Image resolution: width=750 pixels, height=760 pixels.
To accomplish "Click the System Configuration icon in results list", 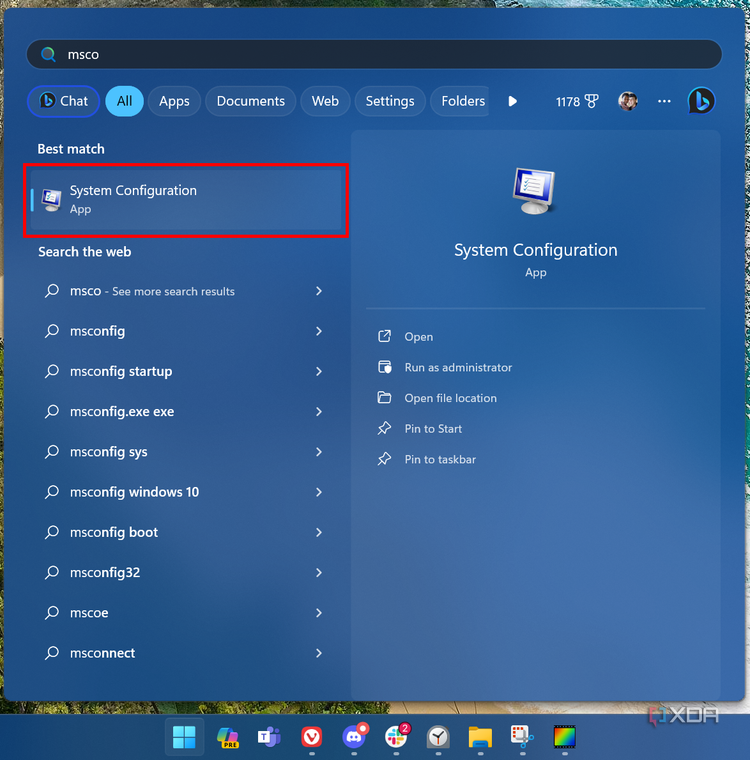I will [x=51, y=200].
